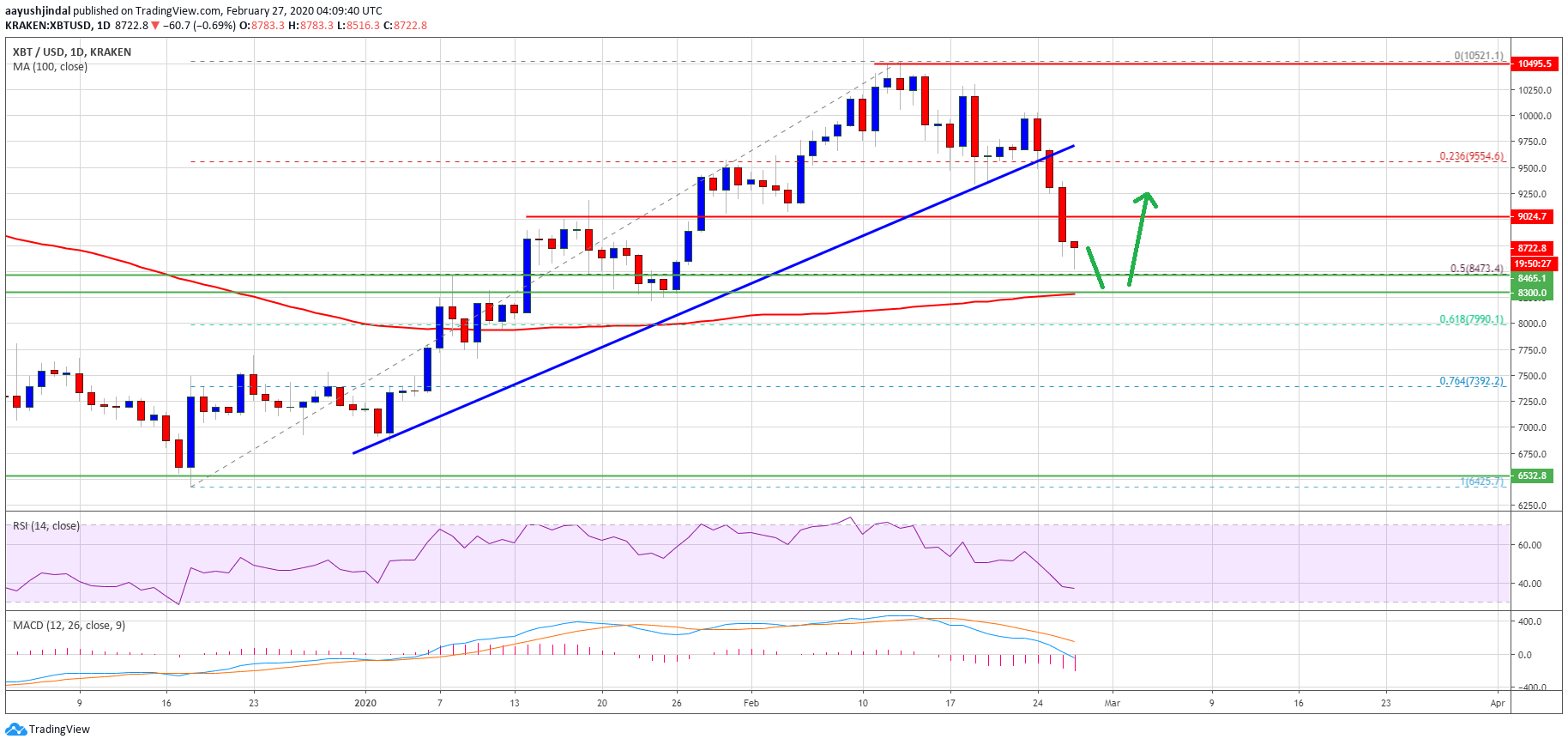Click the 8300.0 green price tag

(1532, 293)
